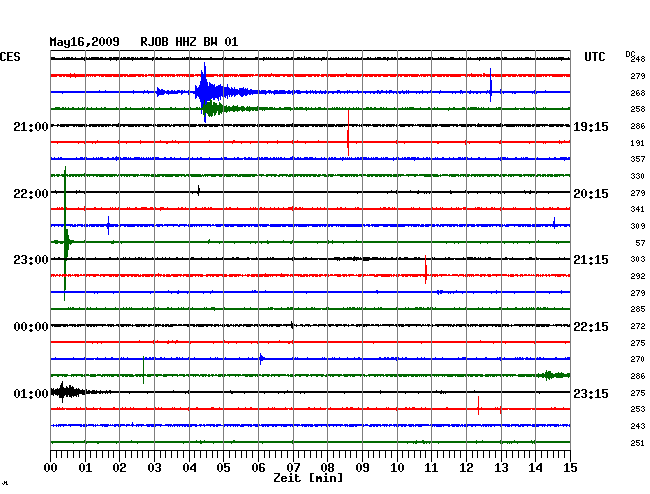Click the 14 minute axis label
The height and width of the screenshot is (494, 650).
[536, 467]
